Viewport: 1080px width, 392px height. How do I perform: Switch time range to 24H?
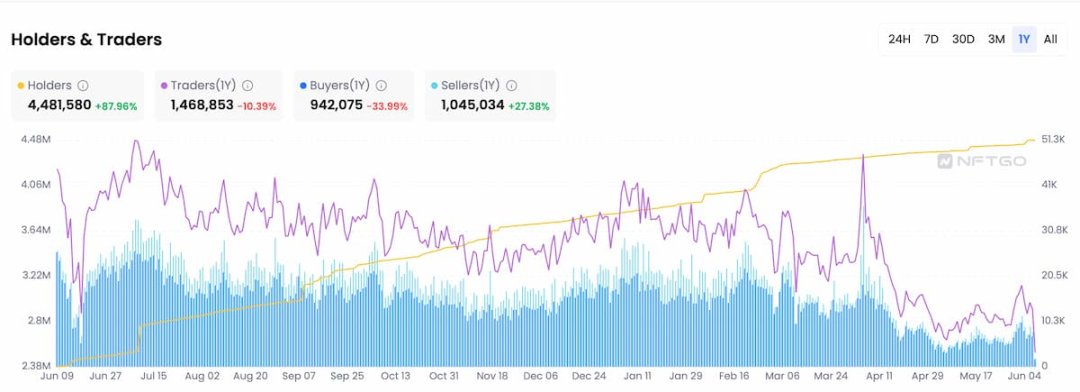pyautogui.click(x=899, y=39)
